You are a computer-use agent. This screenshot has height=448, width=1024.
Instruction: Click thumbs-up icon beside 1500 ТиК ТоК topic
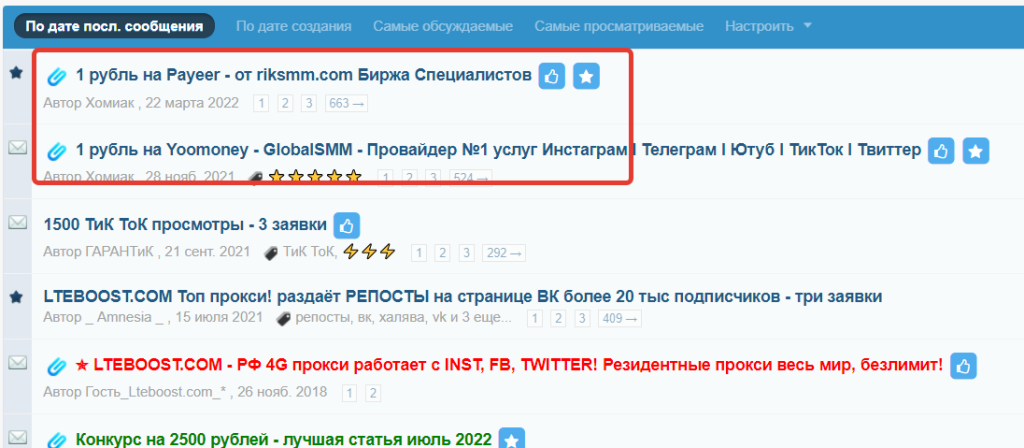coord(347,226)
